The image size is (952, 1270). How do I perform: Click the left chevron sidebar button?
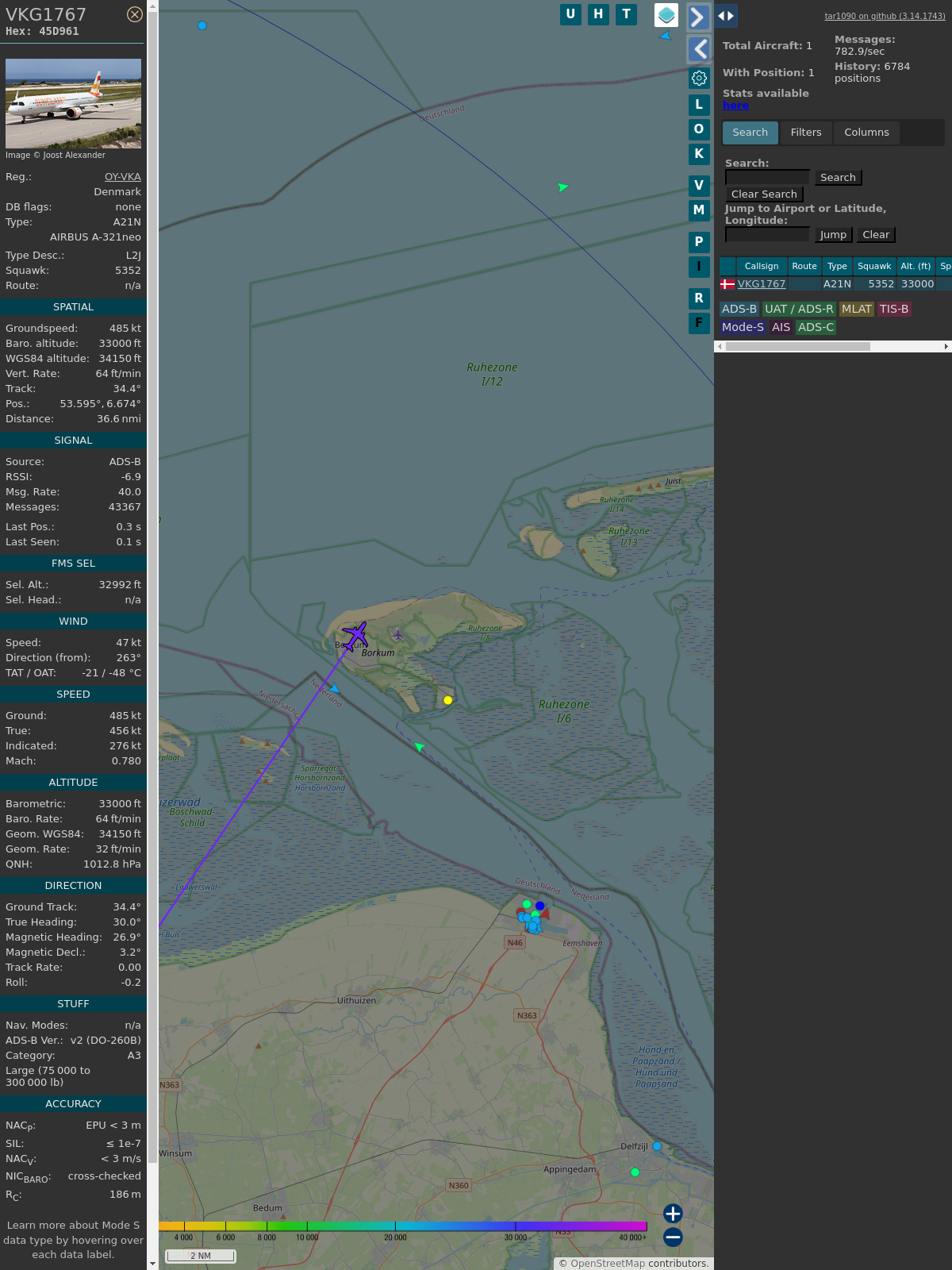[x=698, y=49]
